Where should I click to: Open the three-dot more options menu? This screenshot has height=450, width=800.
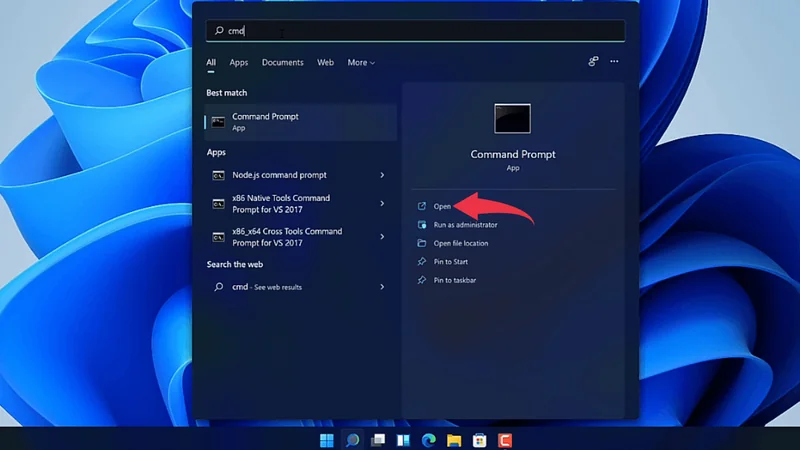click(614, 62)
